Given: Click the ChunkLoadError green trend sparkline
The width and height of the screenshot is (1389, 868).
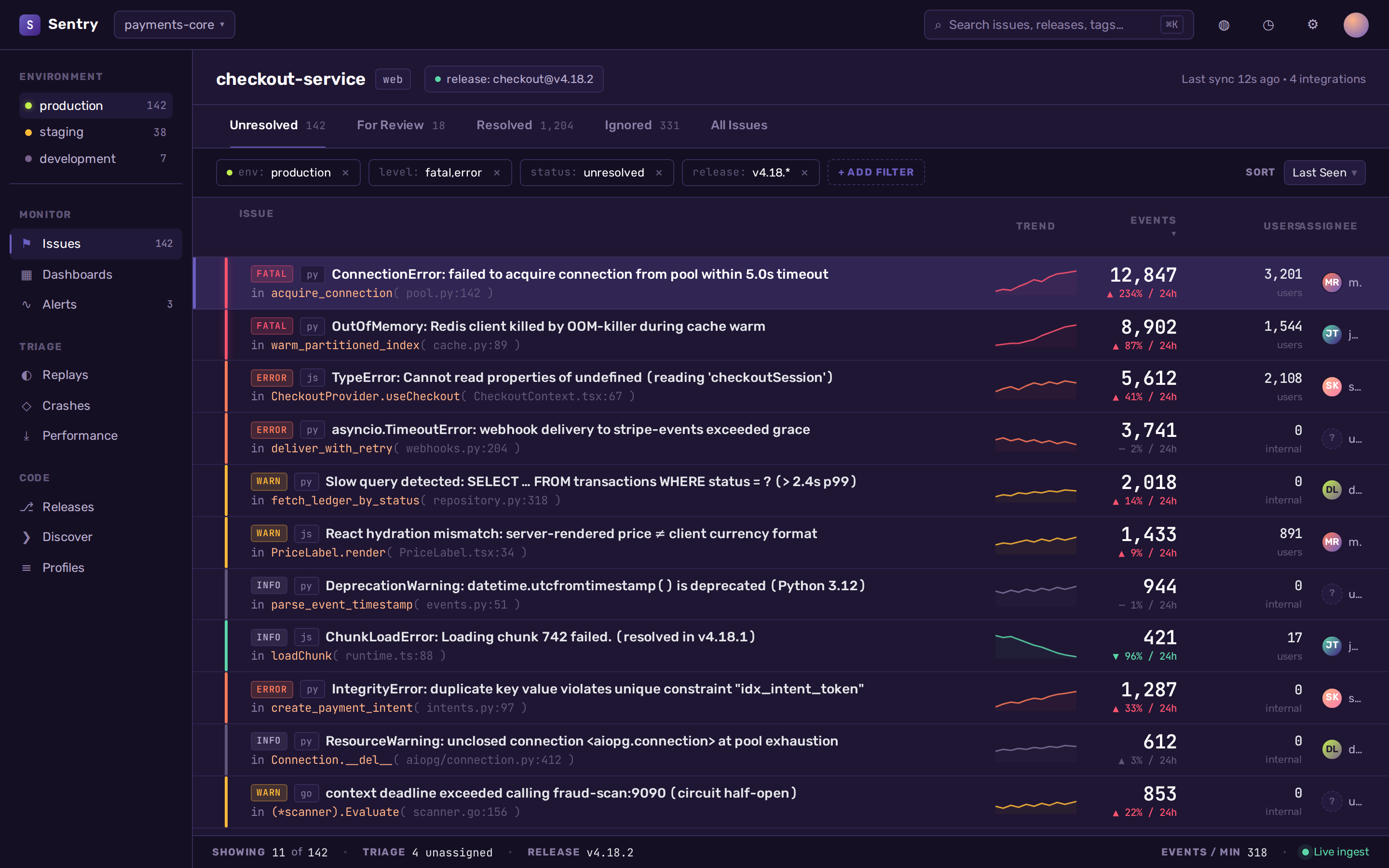Looking at the screenshot, I should point(1035,646).
